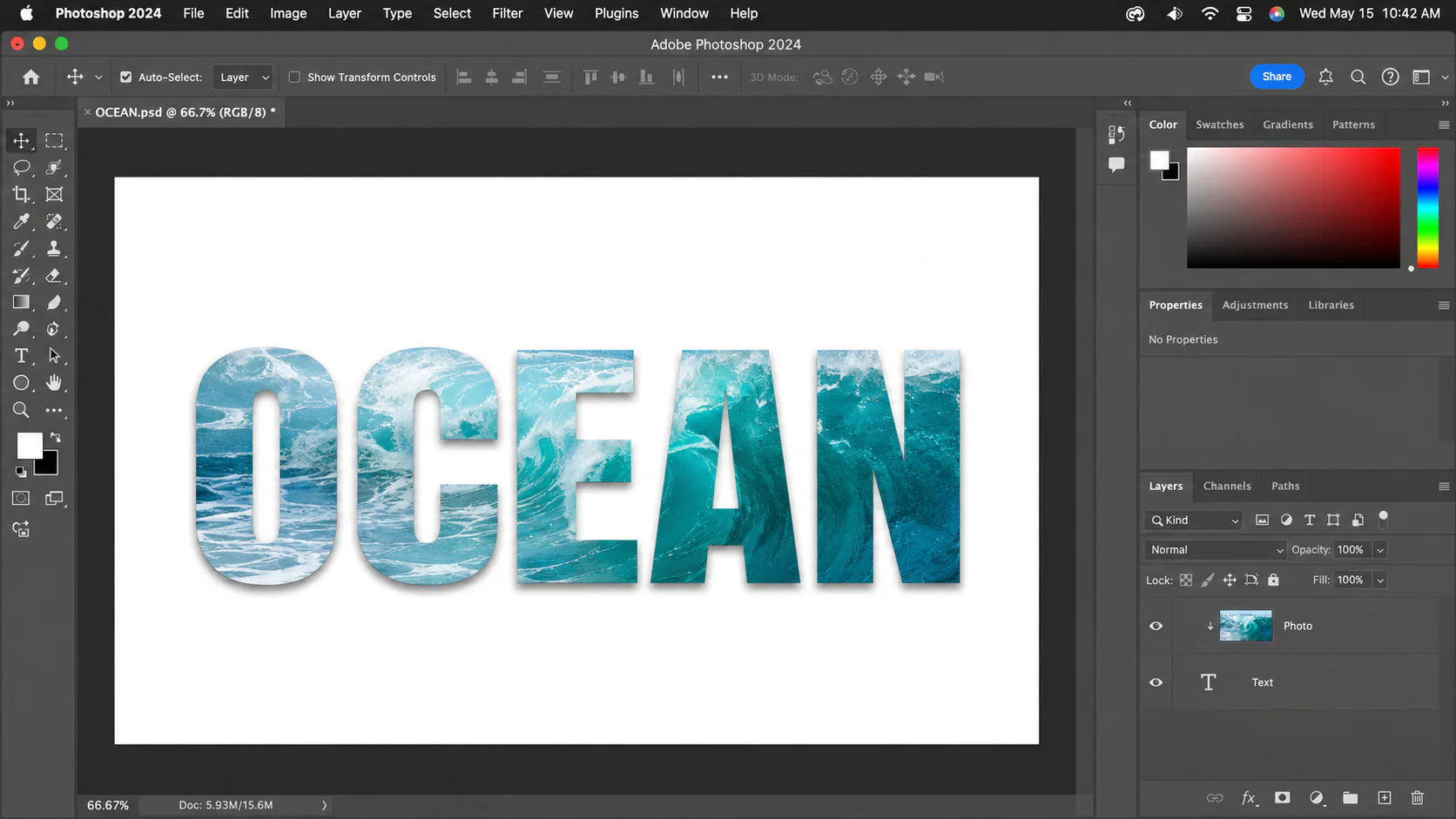Hide the Photo layer

[1156, 626]
